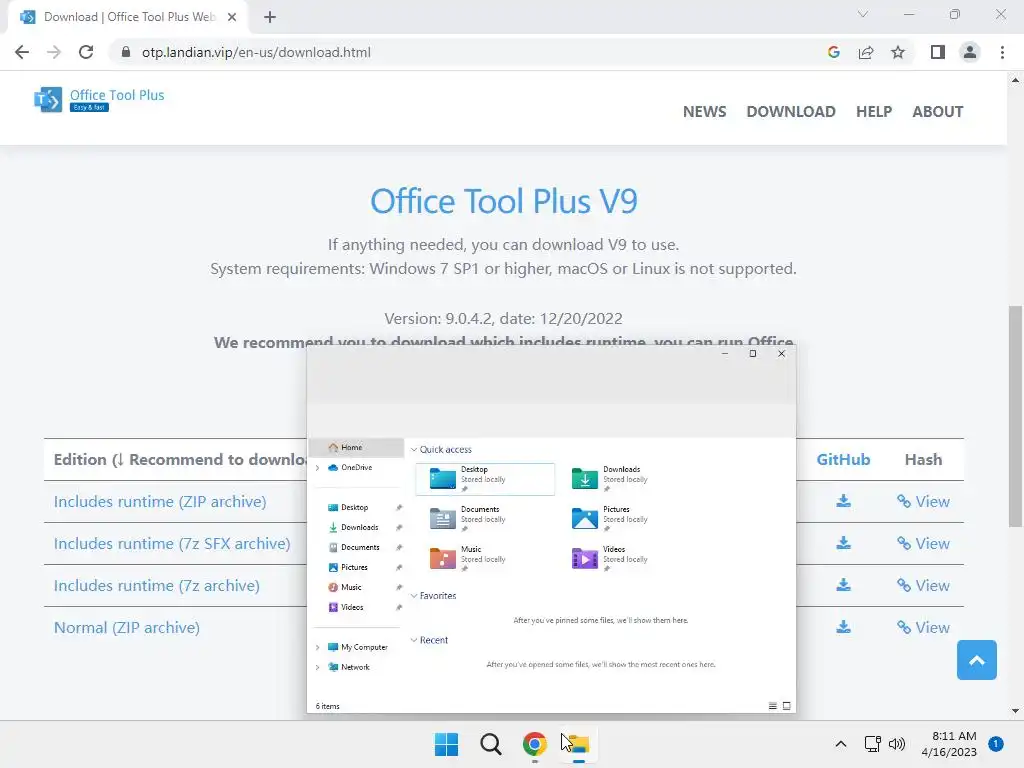Open Chrome three-dot menu

pos(1002,52)
